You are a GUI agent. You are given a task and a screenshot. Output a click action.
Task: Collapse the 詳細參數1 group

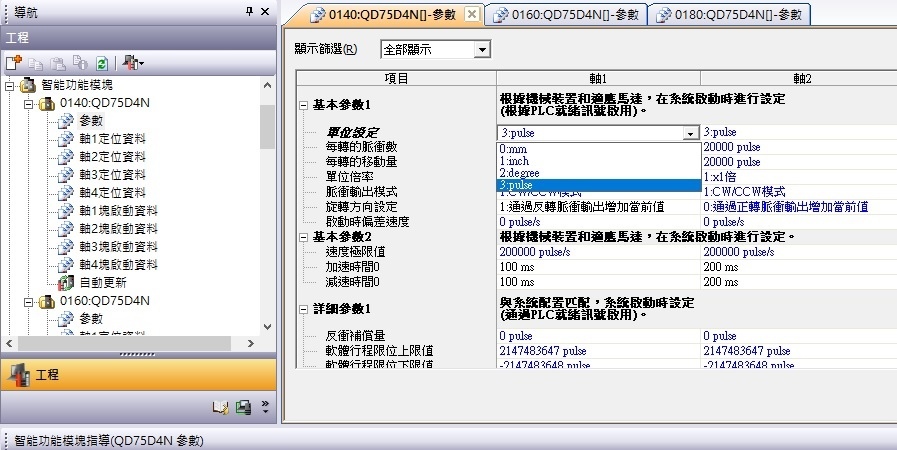(x=304, y=309)
